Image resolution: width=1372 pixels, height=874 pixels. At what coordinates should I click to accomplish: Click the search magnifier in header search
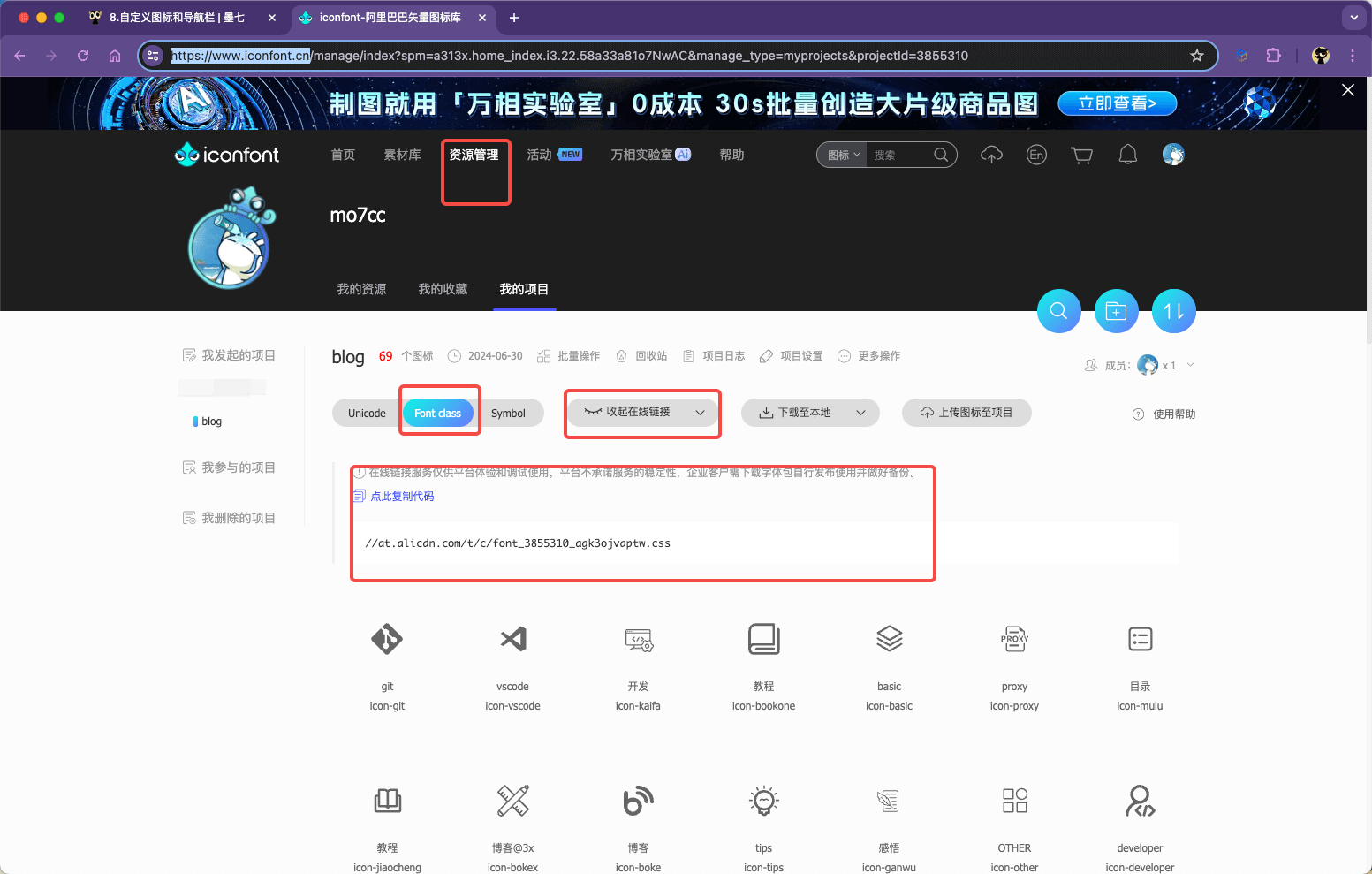point(941,155)
